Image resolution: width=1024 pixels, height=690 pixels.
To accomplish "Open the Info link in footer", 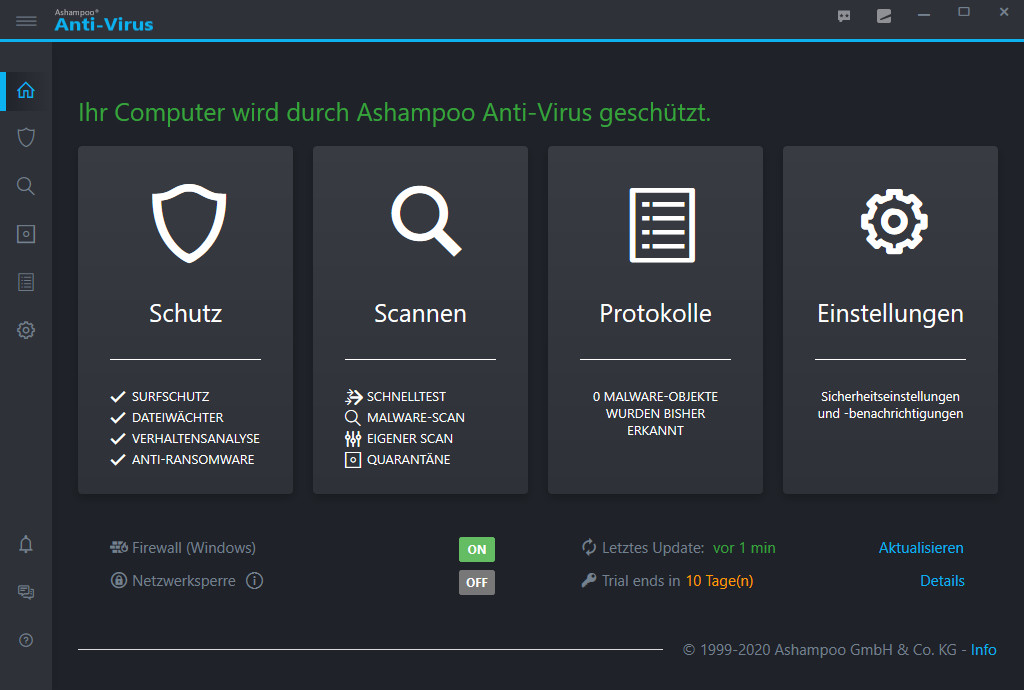I will point(984,650).
